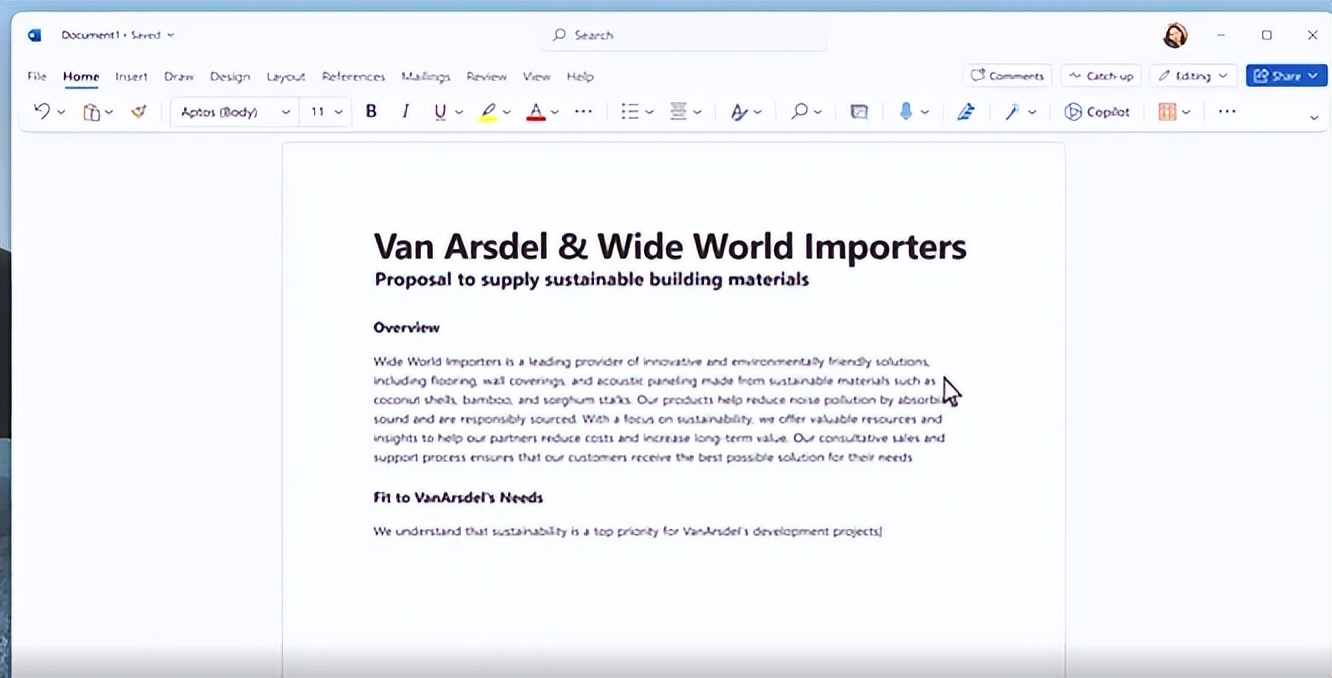This screenshot has height=678, width=1332.
Task: Click the Find magnifier icon in the toolbar
Action: tap(799, 112)
